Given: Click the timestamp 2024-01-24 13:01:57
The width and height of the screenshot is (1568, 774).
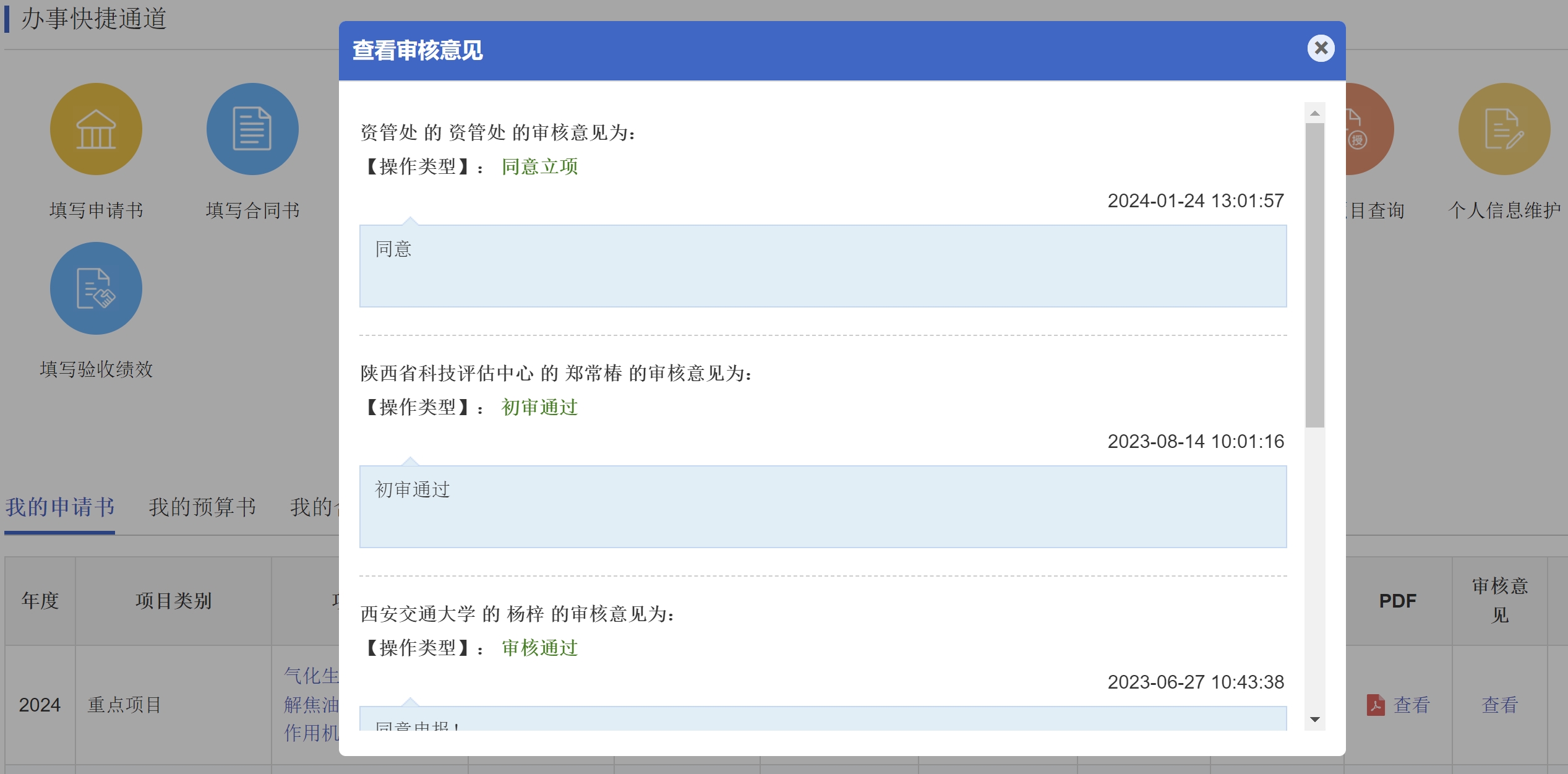Looking at the screenshot, I should click(1196, 201).
